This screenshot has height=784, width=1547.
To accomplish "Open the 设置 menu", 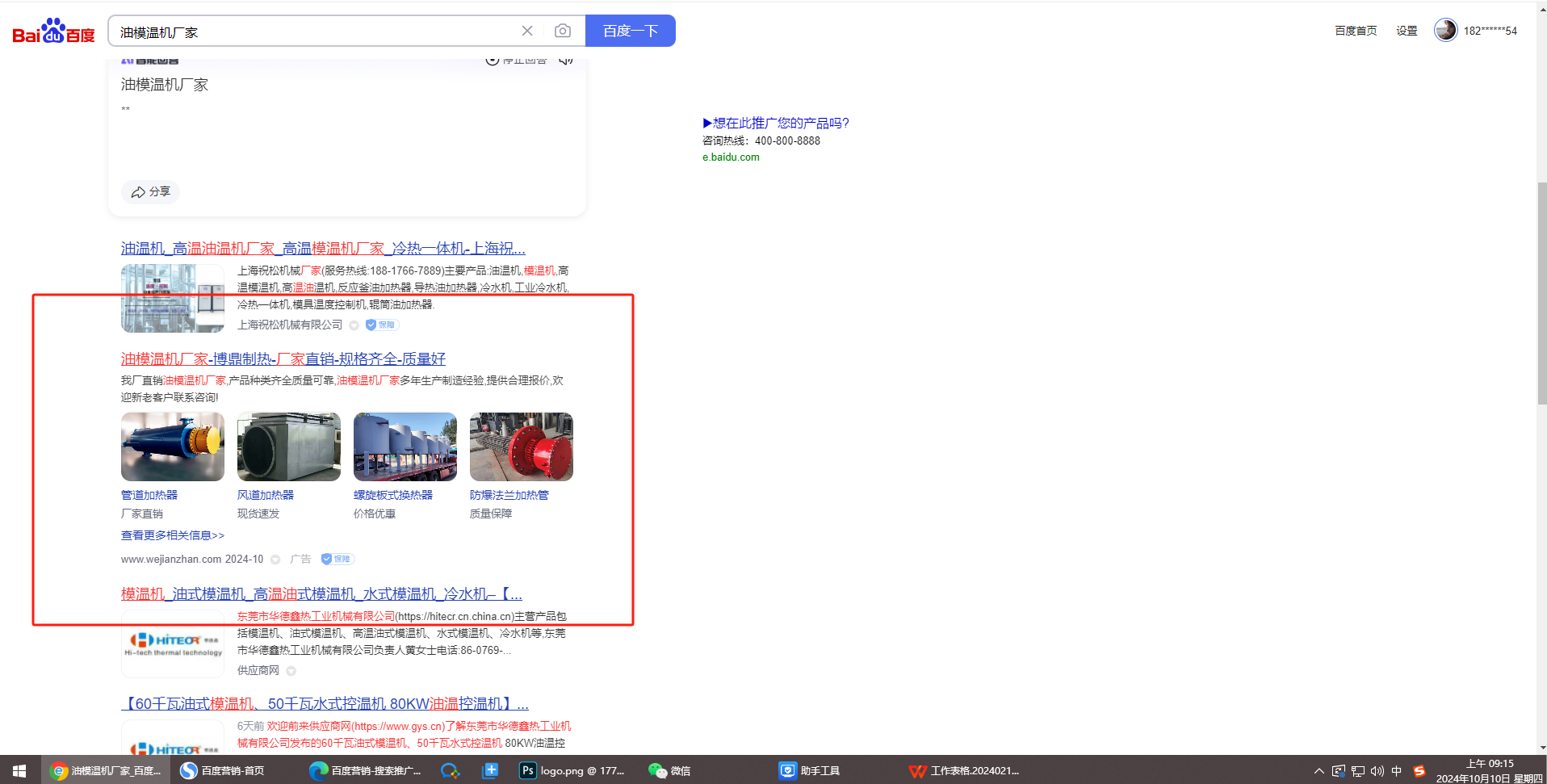I will pos(1407,31).
